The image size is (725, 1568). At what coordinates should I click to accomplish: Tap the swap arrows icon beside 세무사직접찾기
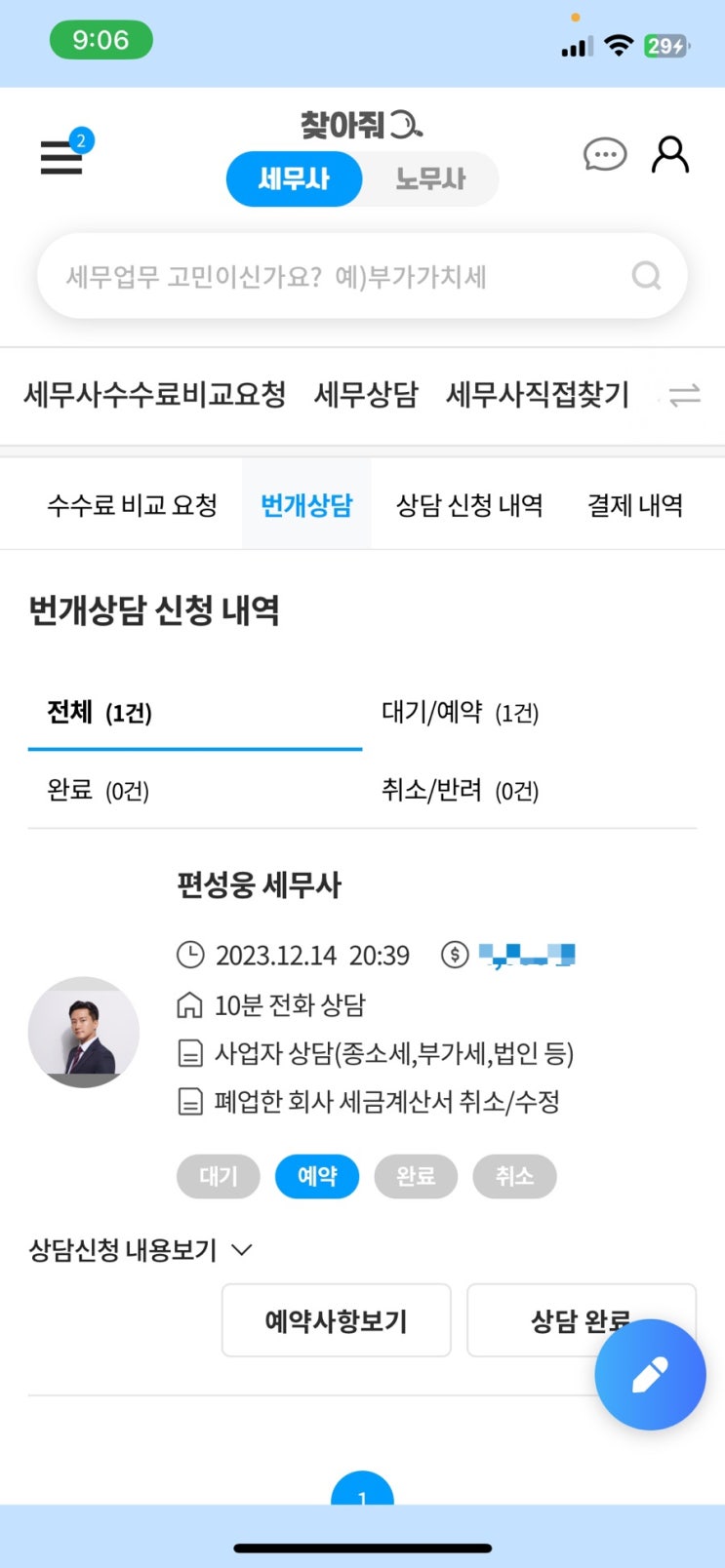pos(684,395)
